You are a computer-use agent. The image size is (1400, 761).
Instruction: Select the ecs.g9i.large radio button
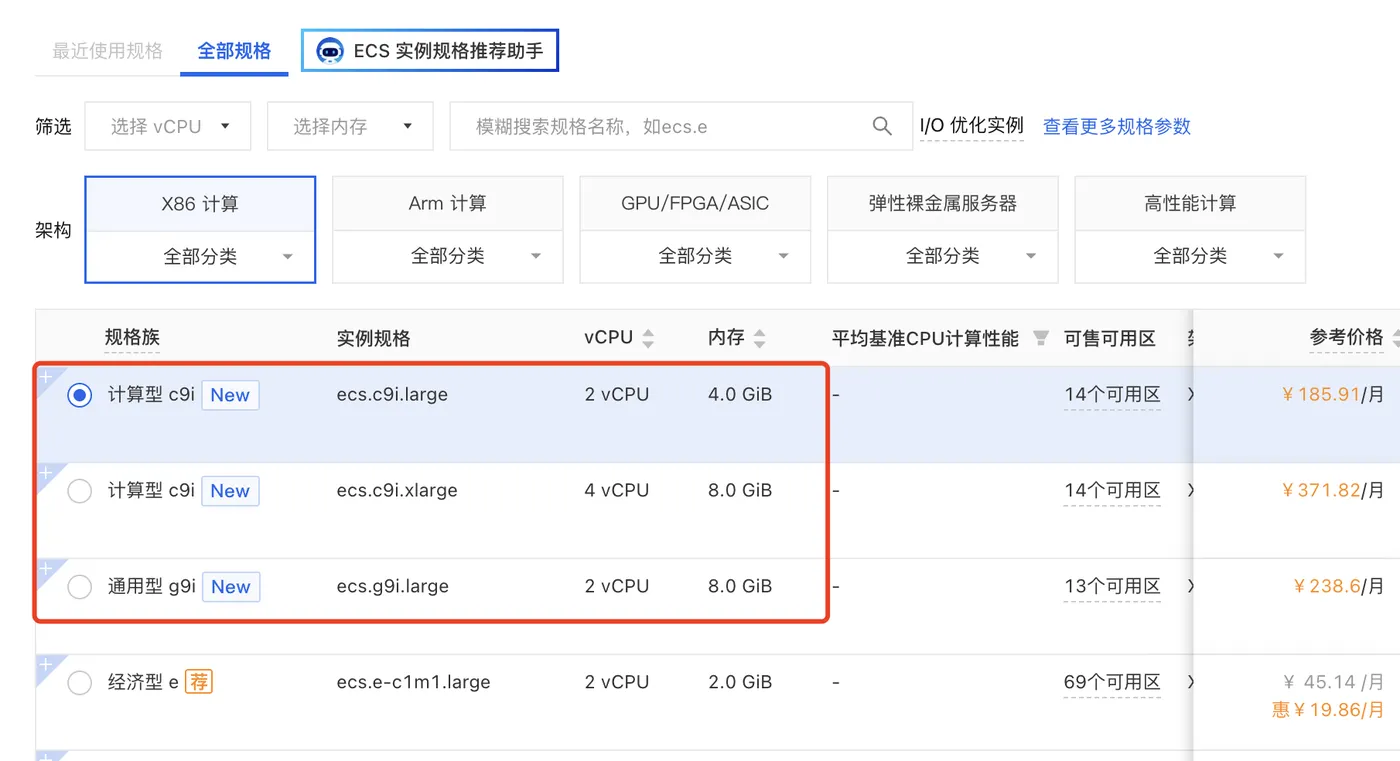79,587
